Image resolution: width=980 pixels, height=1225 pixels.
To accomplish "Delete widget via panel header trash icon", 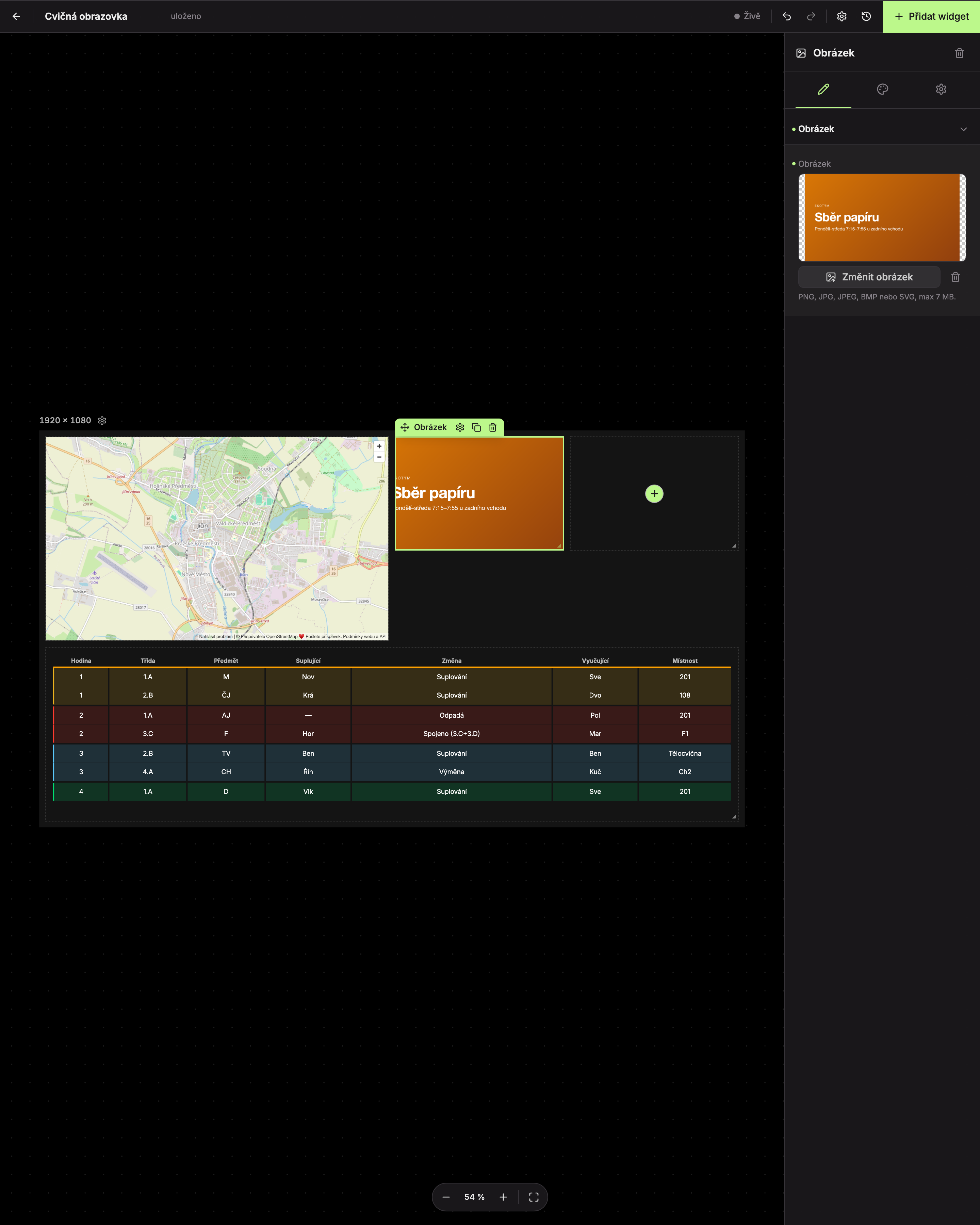I will coord(959,53).
